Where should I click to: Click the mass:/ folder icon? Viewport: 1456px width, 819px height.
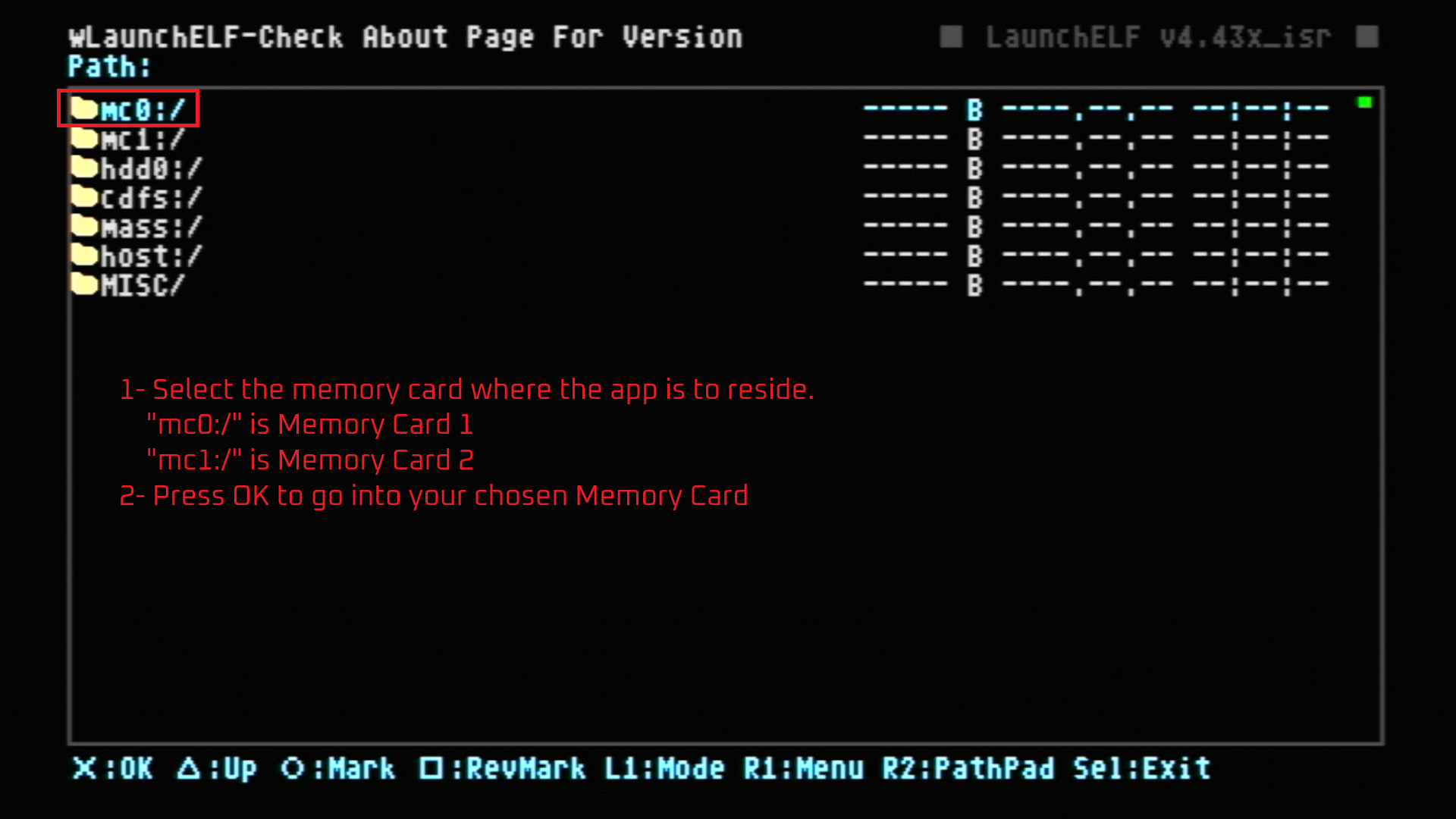tap(85, 225)
